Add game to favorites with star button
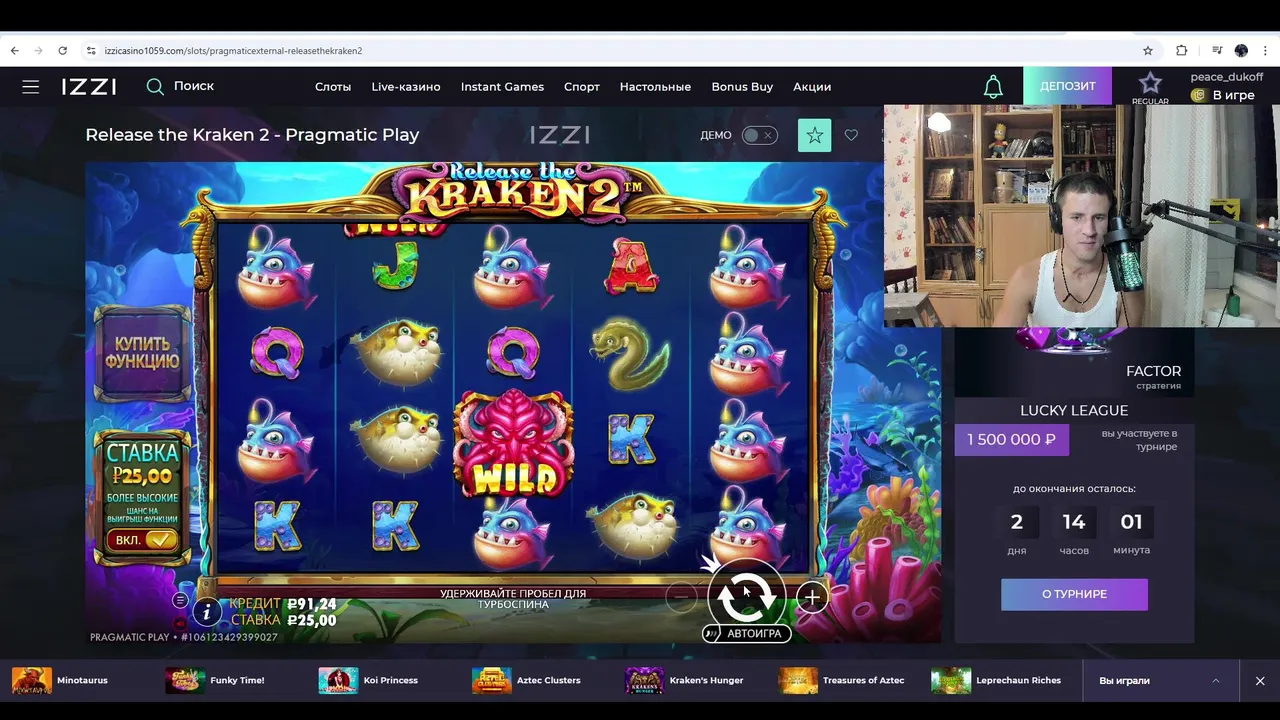1280x720 pixels. pos(814,135)
